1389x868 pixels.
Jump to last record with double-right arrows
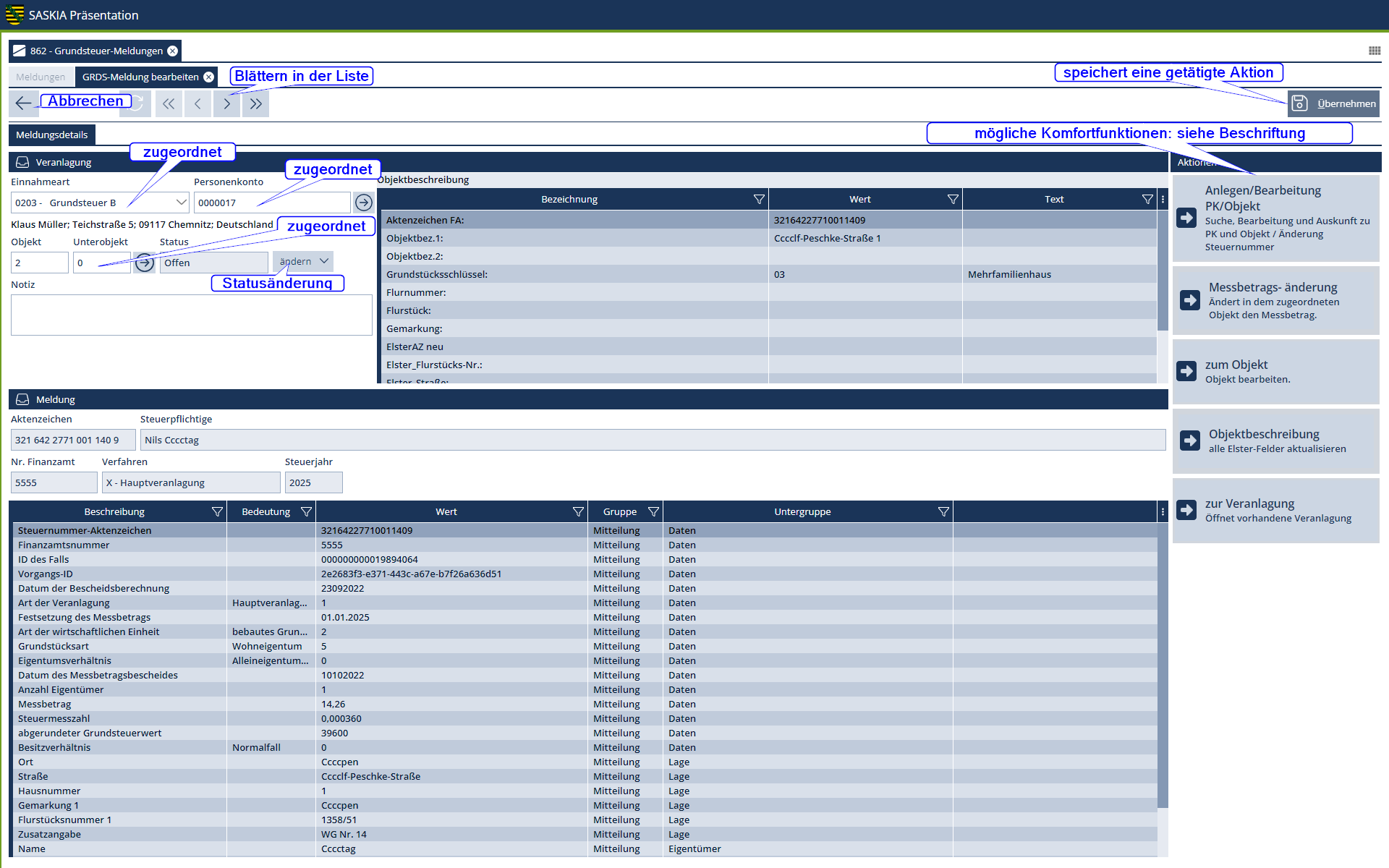point(255,103)
